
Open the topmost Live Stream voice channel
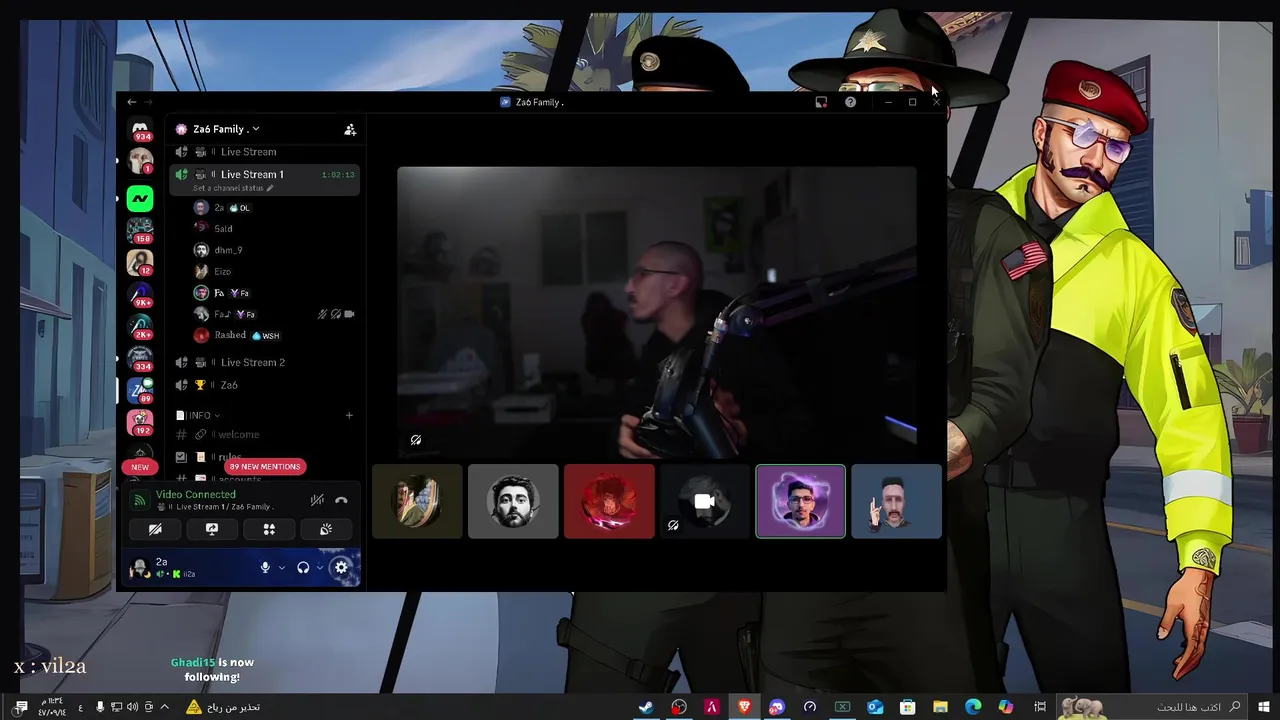pyautogui.click(x=264, y=152)
